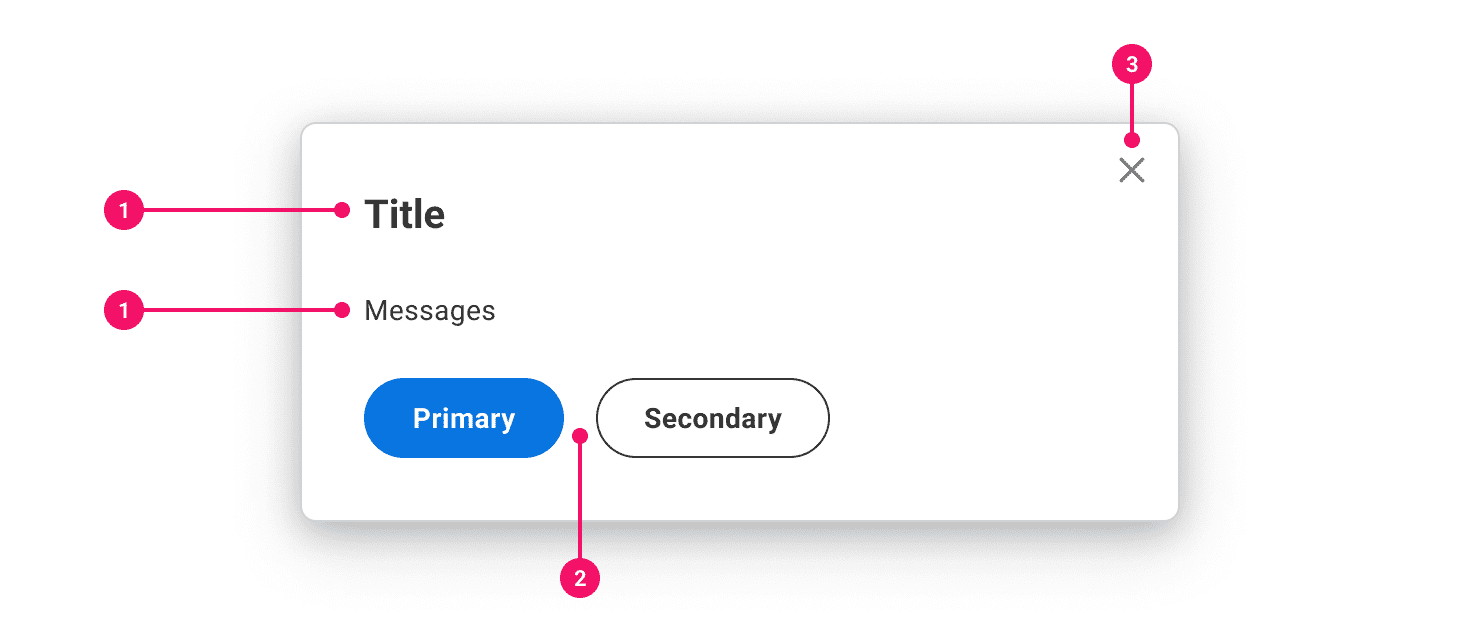Click the blue Primary button

tap(464, 418)
